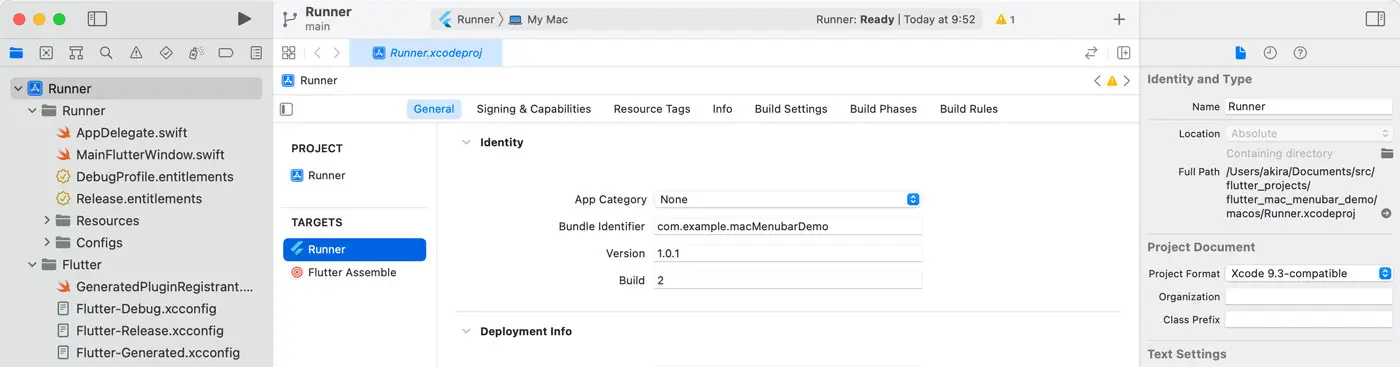Open the Issue navigator triangle icon
1400x367 pixels.
coord(136,53)
